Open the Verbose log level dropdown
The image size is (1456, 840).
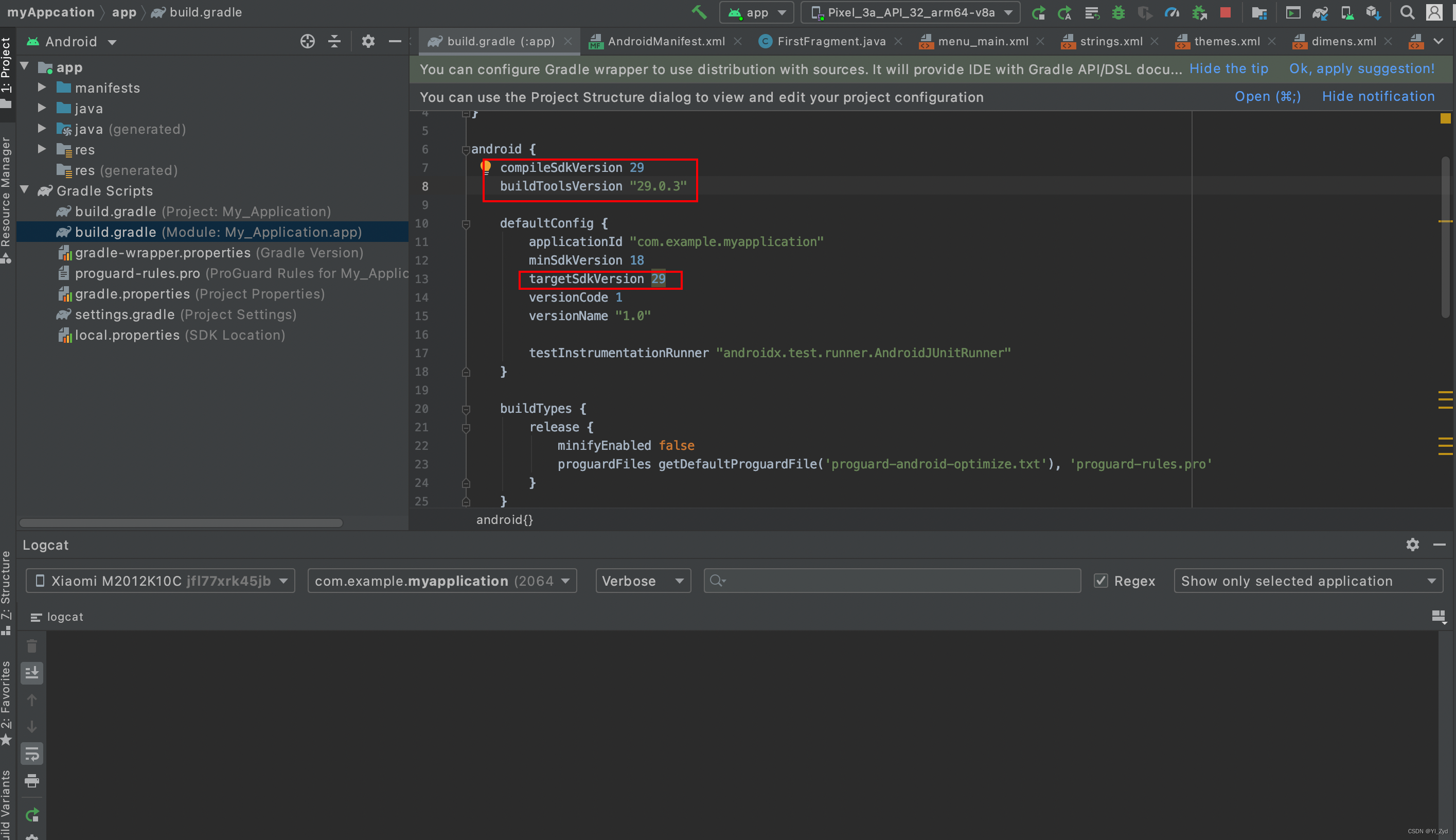pos(643,581)
